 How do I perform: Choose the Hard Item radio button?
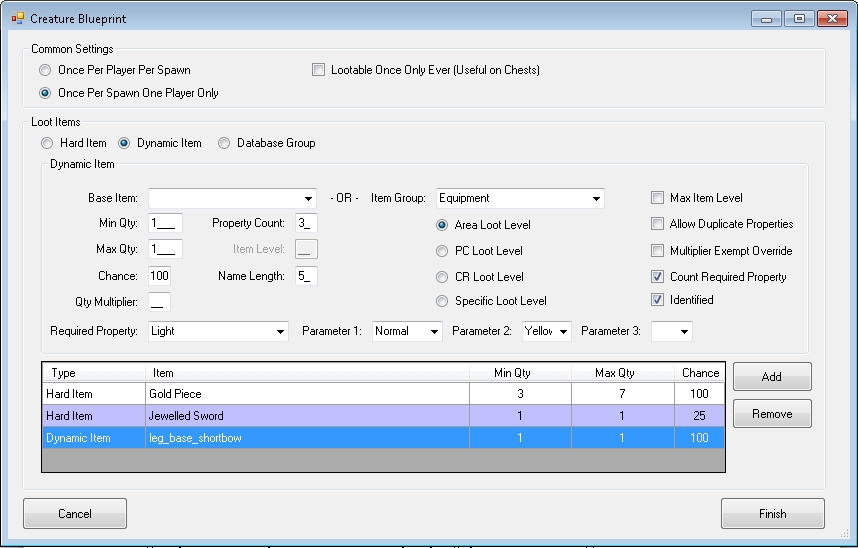click(x=47, y=143)
